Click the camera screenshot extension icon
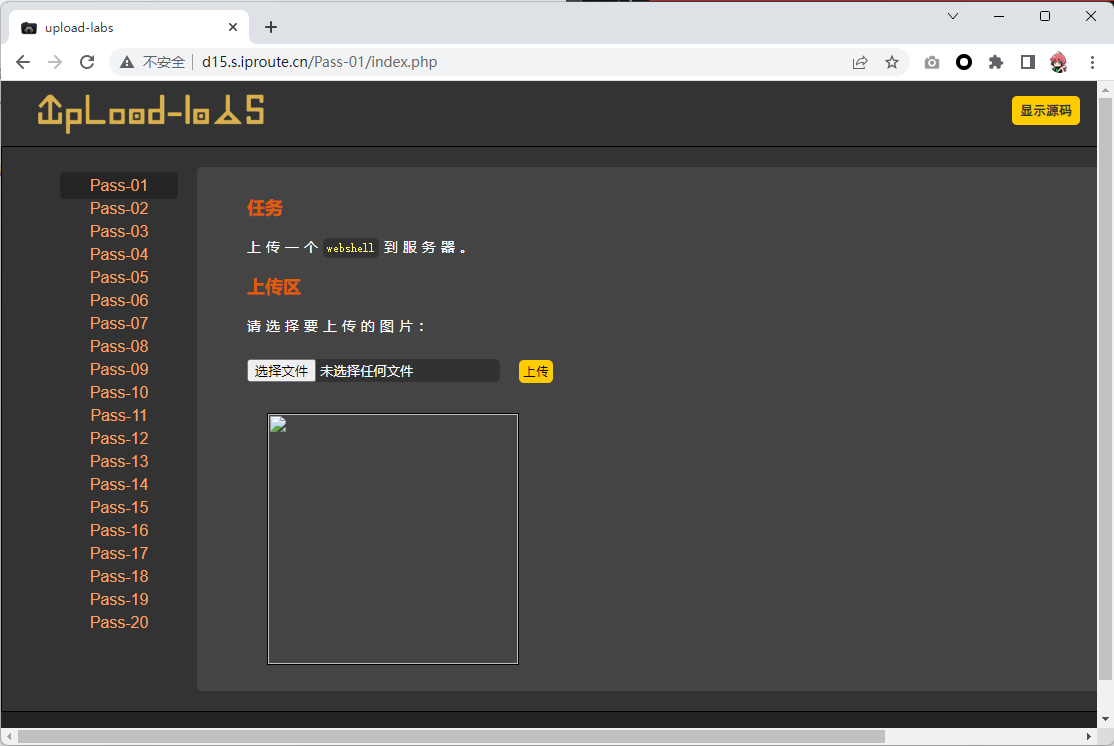The height and width of the screenshot is (746, 1114). click(x=932, y=62)
